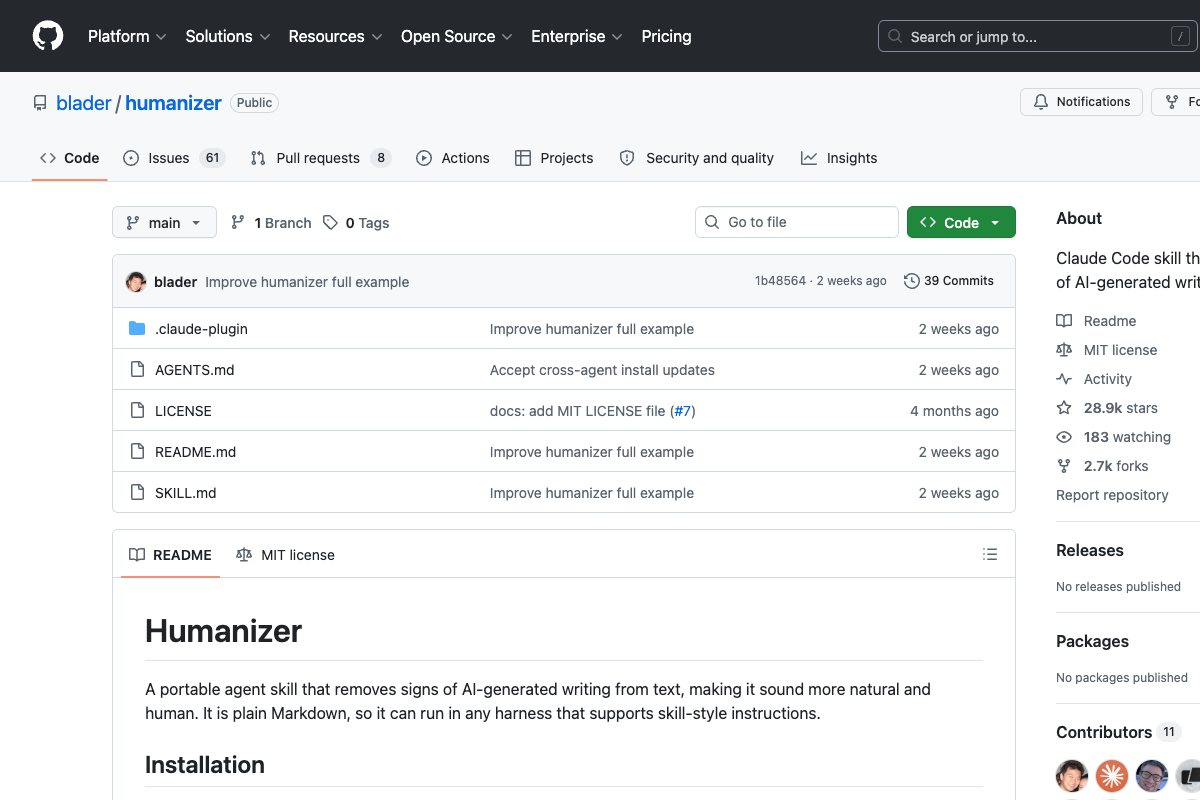Expand the Solutions menu

pyautogui.click(x=228, y=36)
